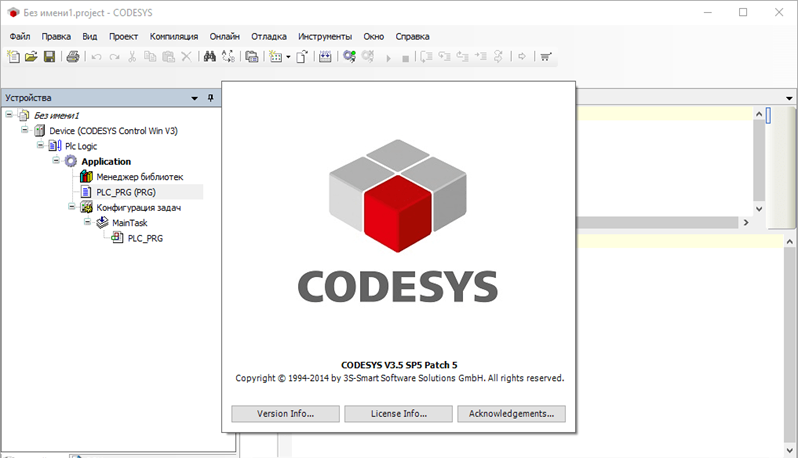The height and width of the screenshot is (458, 798).
Task: Open the Устройства panel dropdown arrow
Action: 194,98
